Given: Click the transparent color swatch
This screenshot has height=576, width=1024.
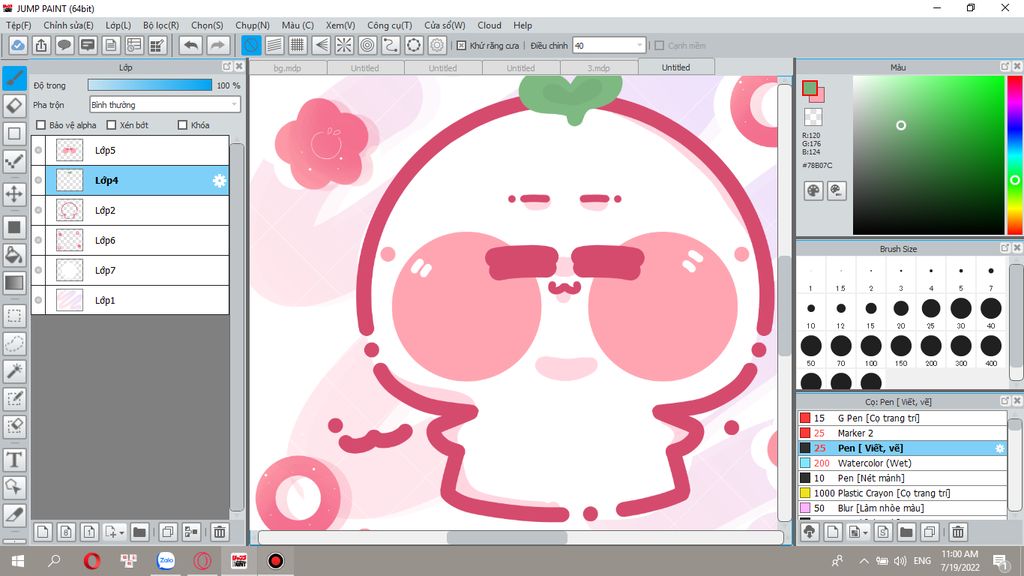Looking at the screenshot, I should tap(813, 117).
